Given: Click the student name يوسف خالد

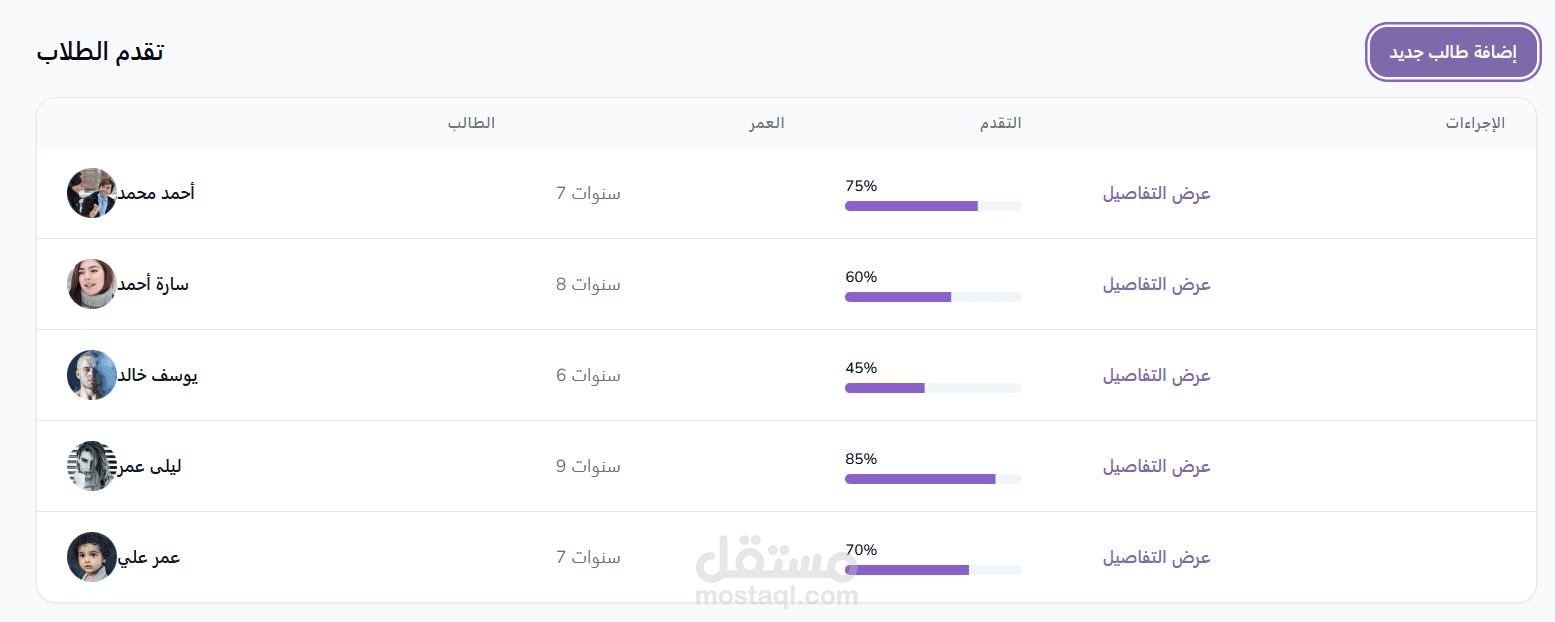Looking at the screenshot, I should pyautogui.click(x=158, y=375).
